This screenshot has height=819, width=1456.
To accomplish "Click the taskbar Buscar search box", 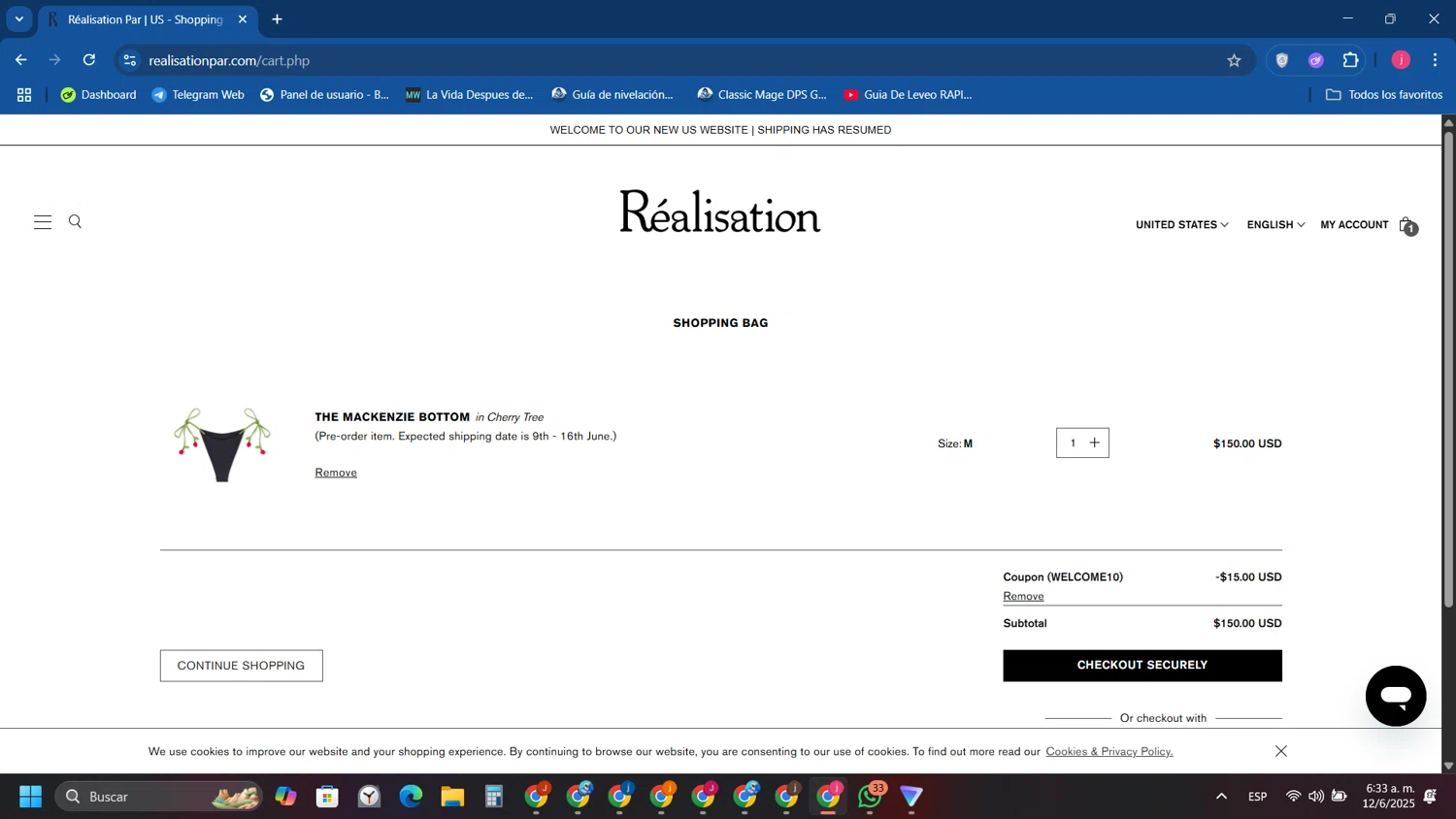I will (x=158, y=797).
